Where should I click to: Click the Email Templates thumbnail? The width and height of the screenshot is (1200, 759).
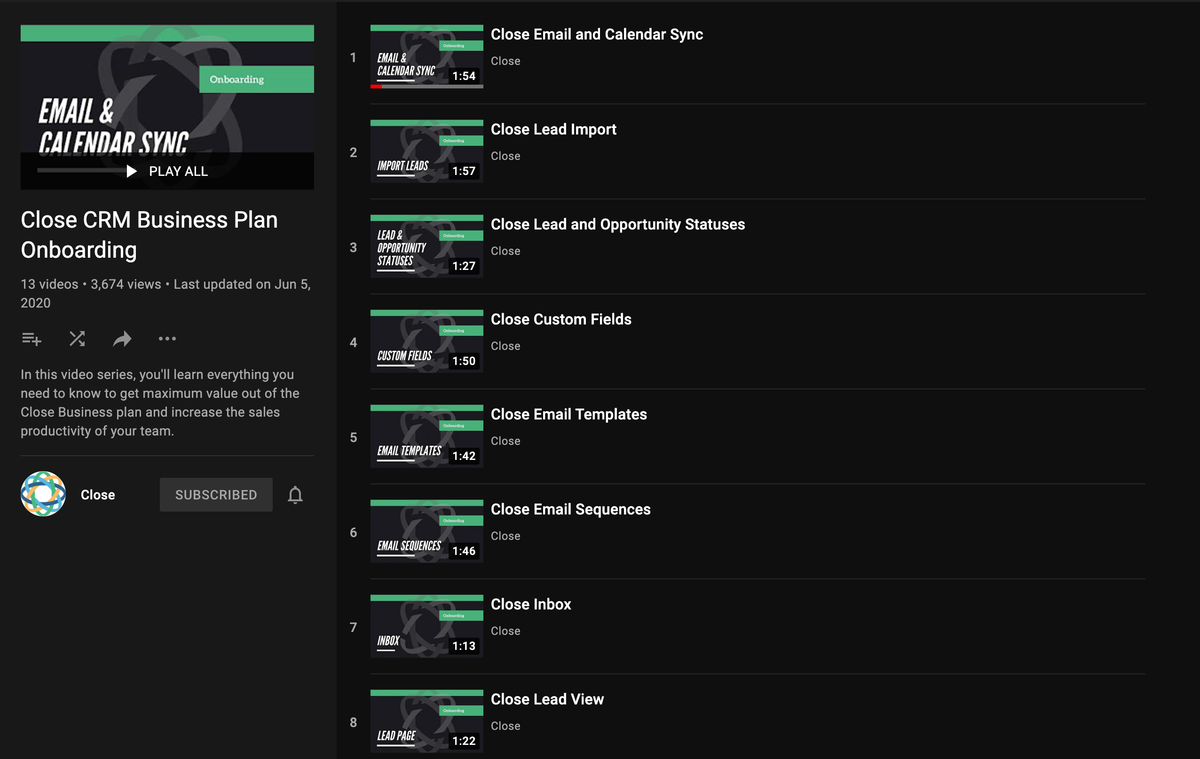point(427,436)
